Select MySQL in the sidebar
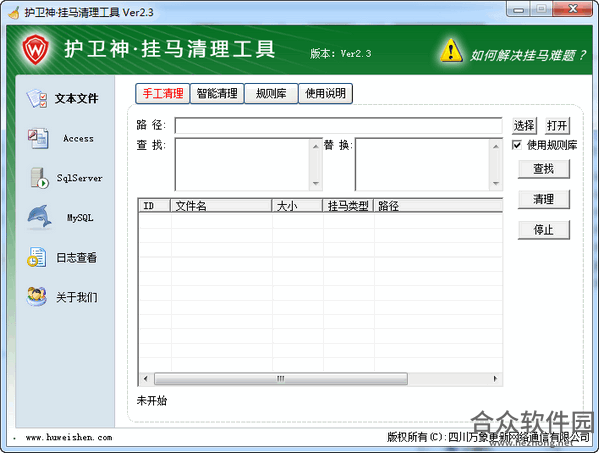The height and width of the screenshot is (453, 599). 80,218
